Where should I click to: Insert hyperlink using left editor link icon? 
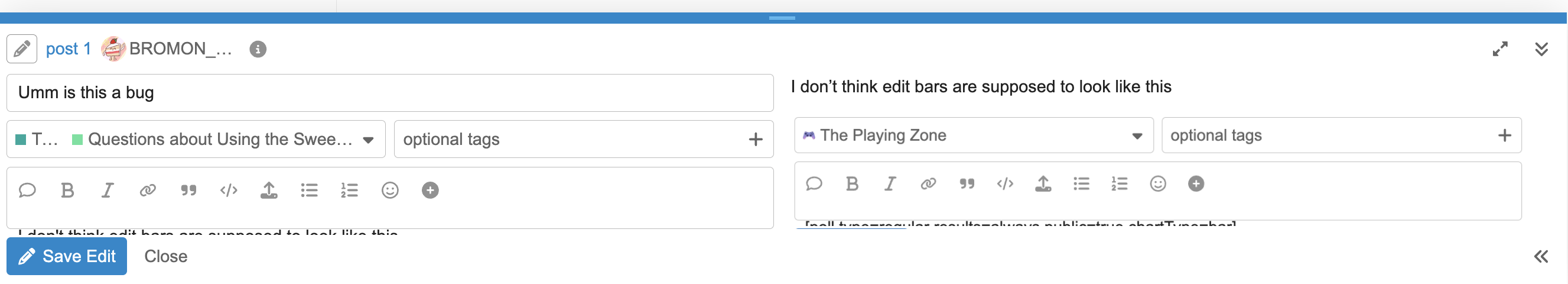148,191
